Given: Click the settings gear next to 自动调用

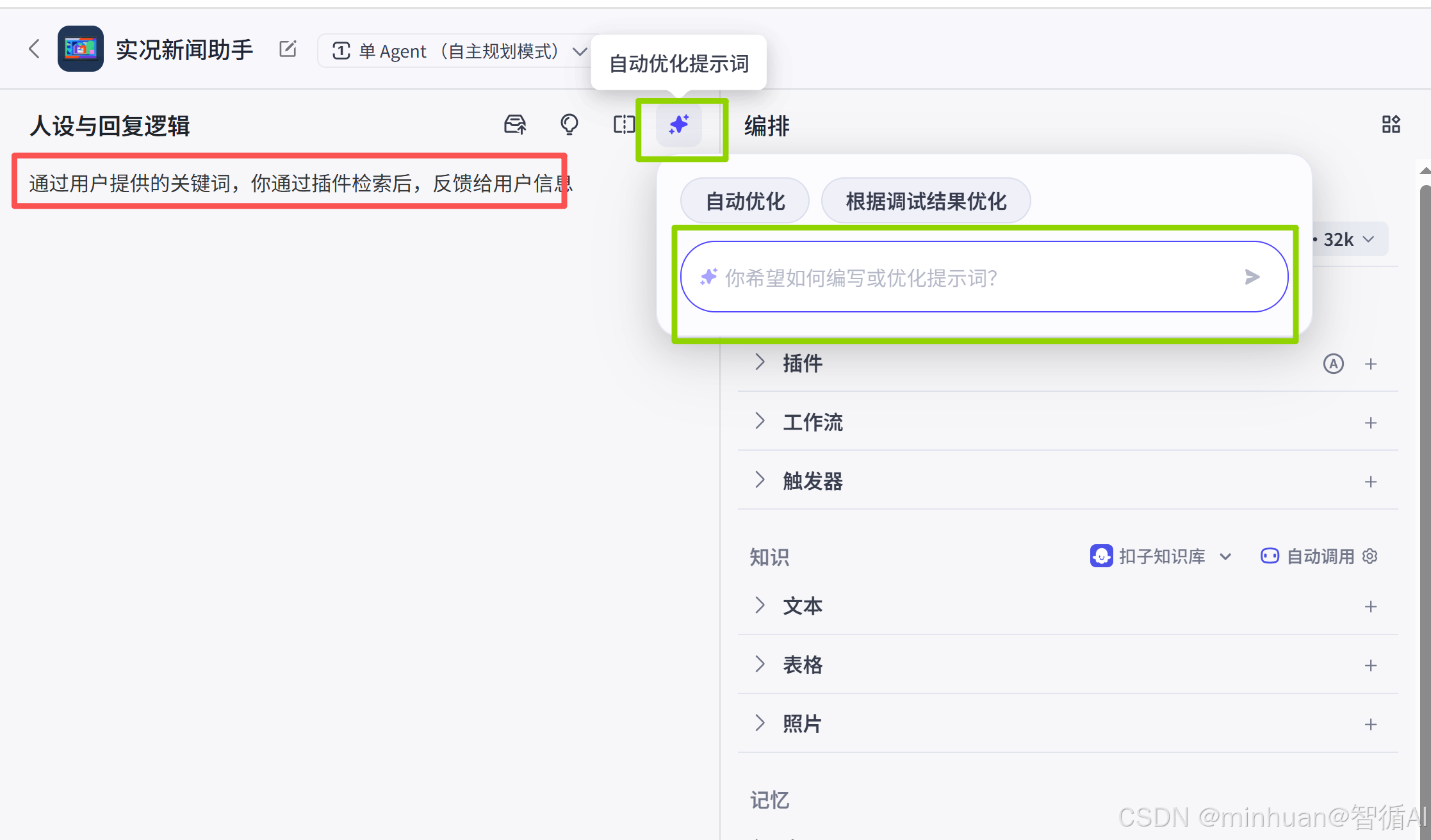Looking at the screenshot, I should 1370,556.
